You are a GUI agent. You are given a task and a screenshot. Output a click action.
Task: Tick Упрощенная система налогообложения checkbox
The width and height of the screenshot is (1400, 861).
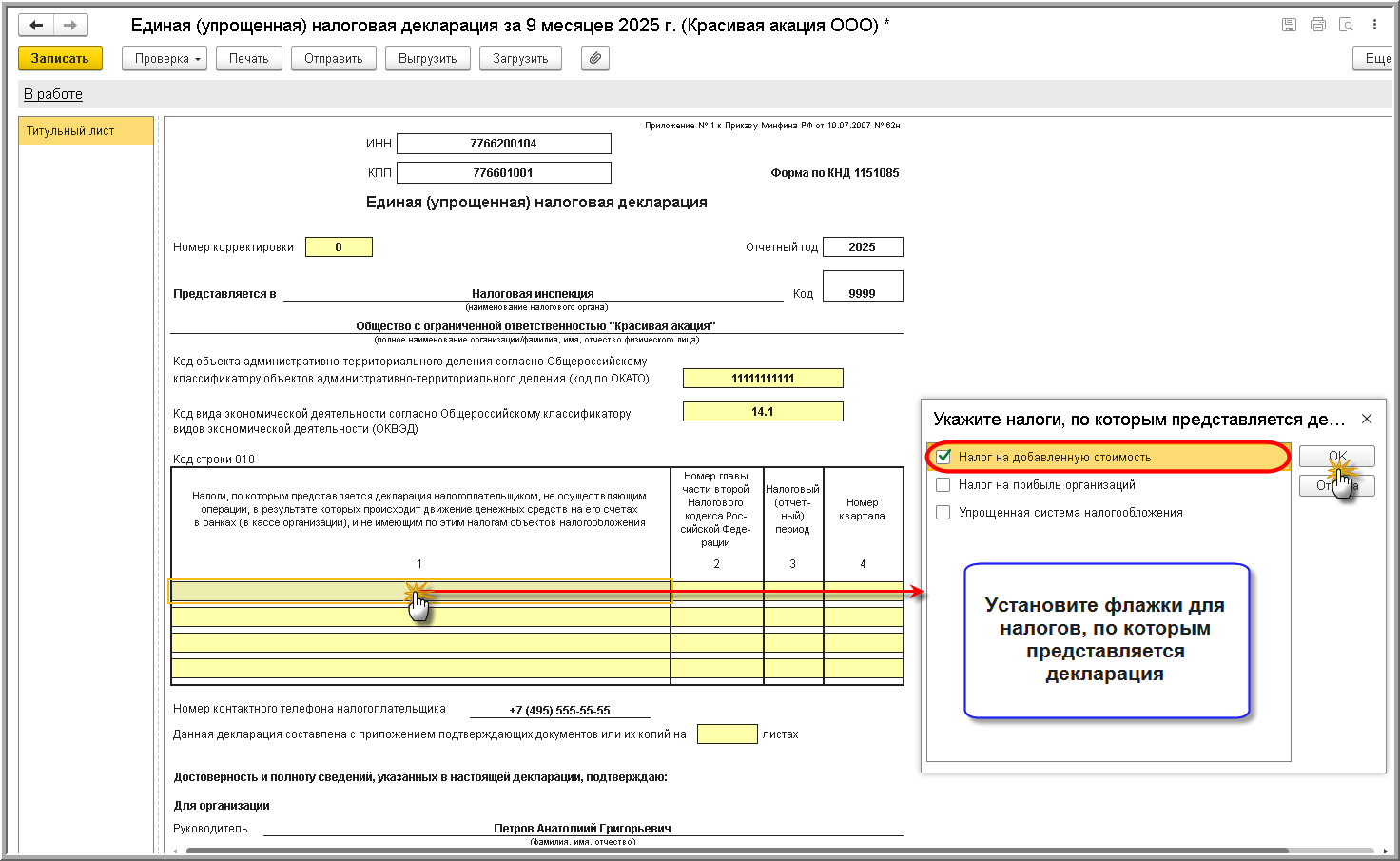[943, 512]
